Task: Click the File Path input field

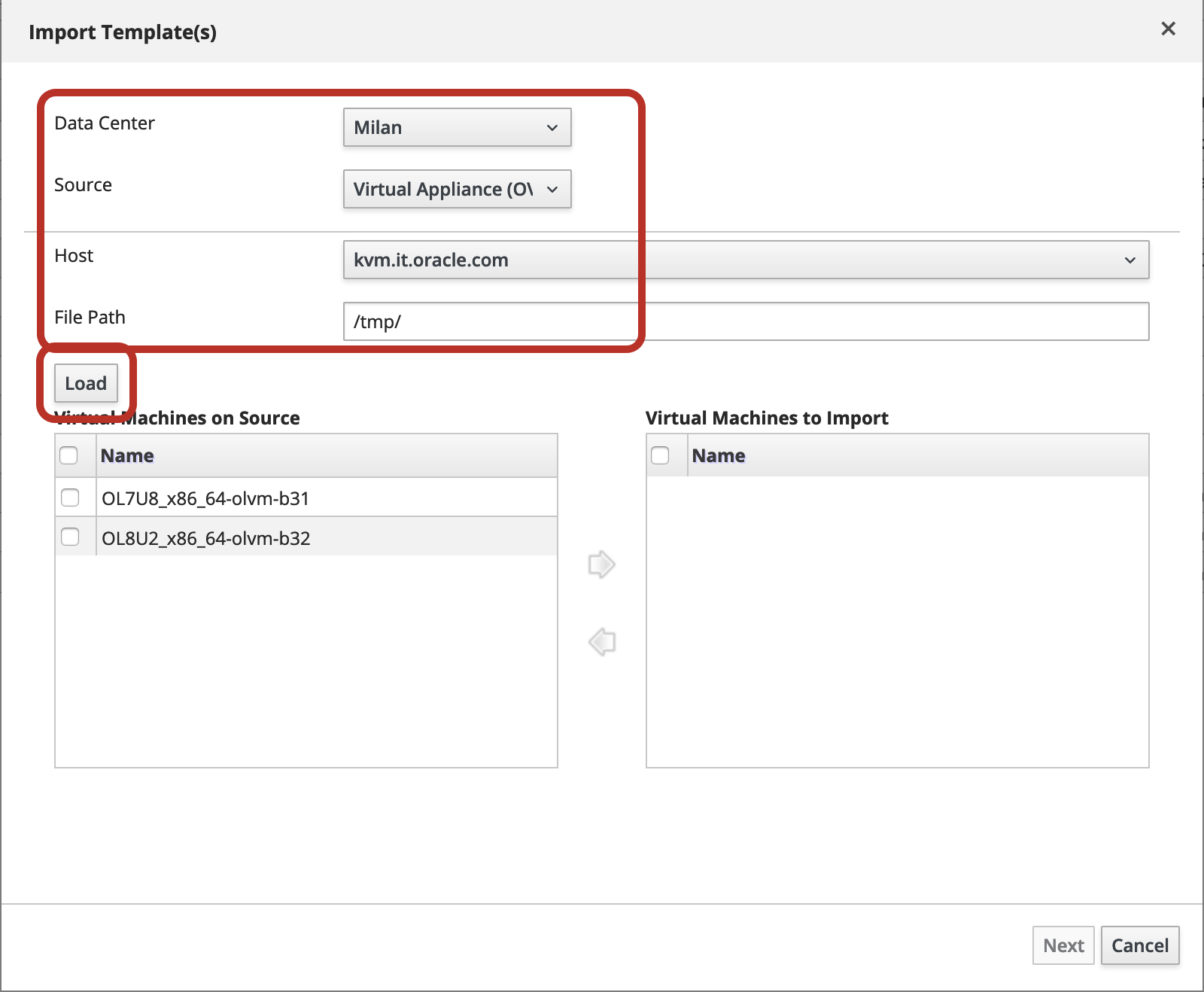Action: pyautogui.click(x=745, y=321)
